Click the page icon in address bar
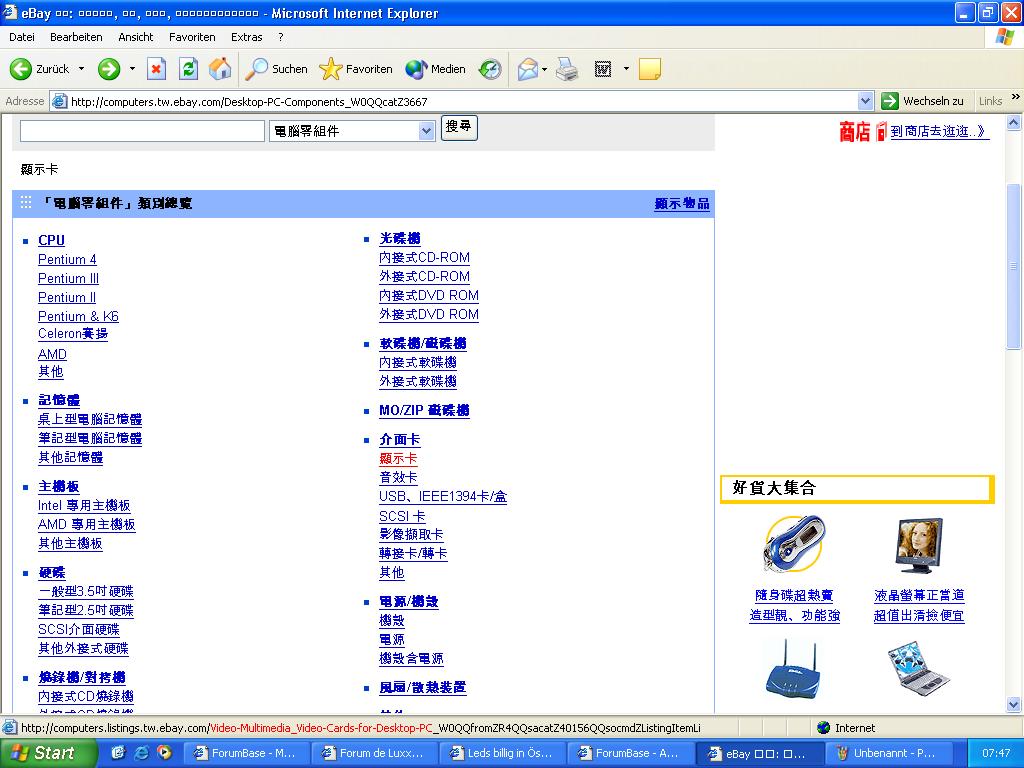The height and width of the screenshot is (768, 1024). tap(59, 101)
